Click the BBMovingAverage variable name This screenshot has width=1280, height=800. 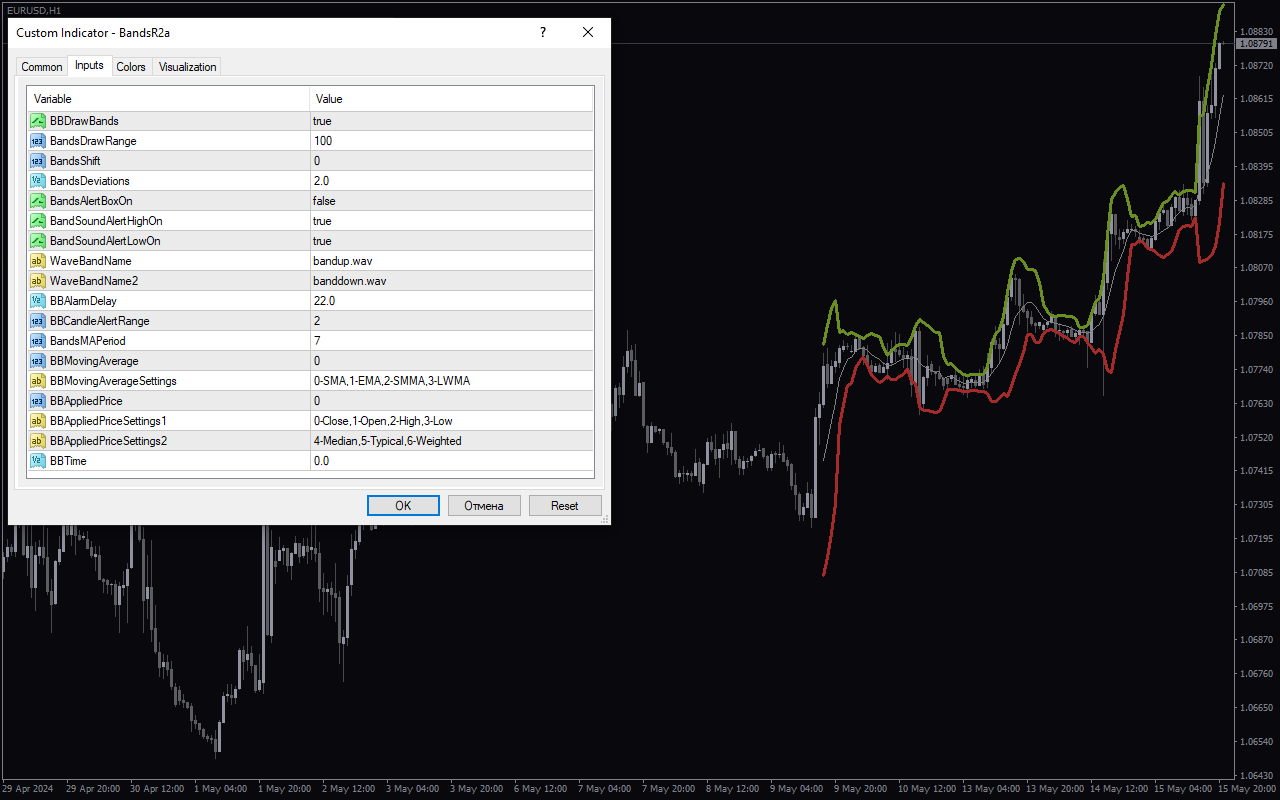(x=94, y=361)
